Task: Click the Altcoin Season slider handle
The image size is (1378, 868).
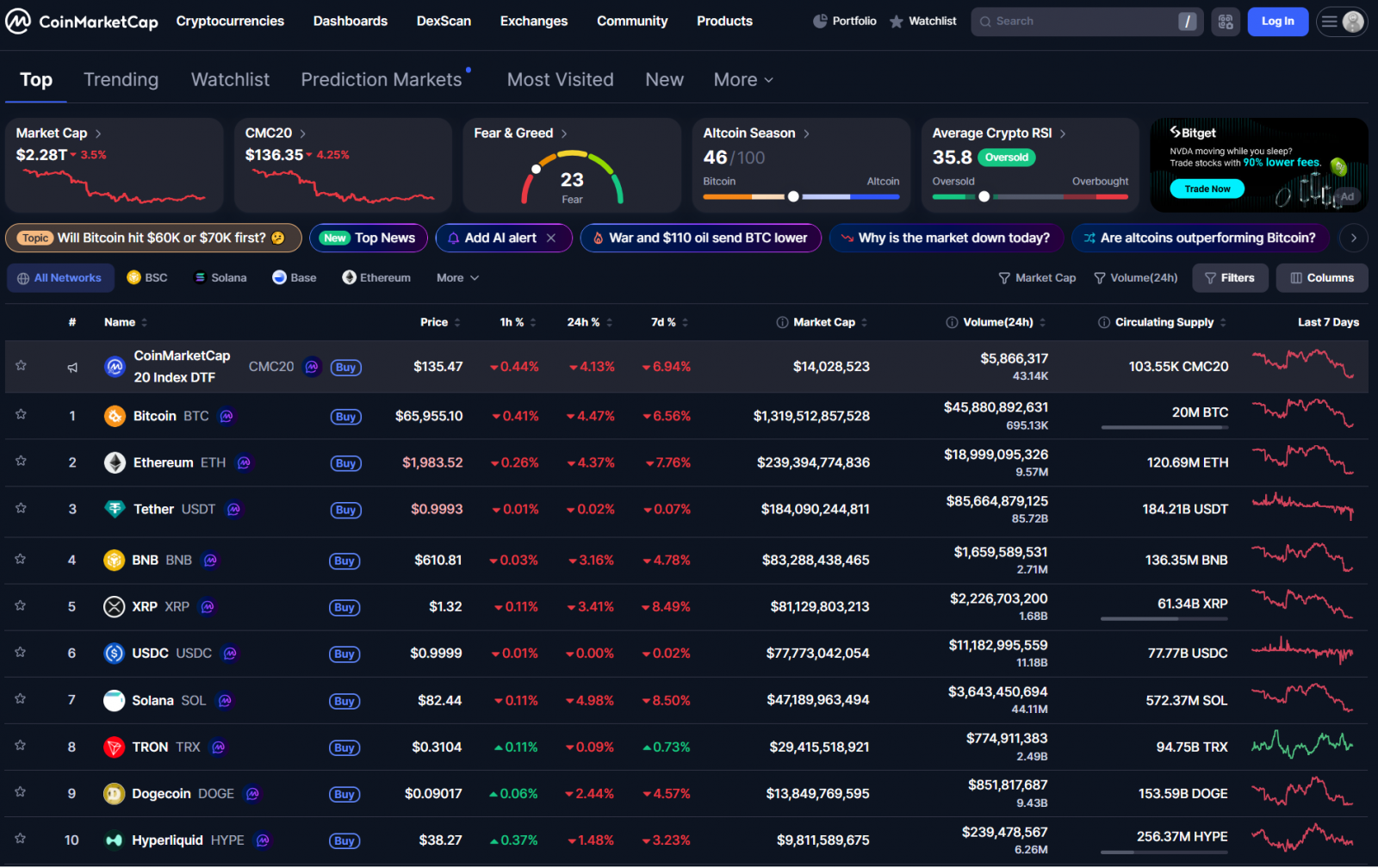Action: [793, 197]
